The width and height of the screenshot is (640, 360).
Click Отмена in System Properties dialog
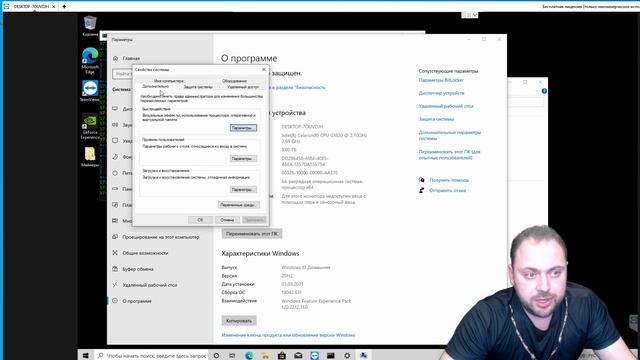point(227,220)
